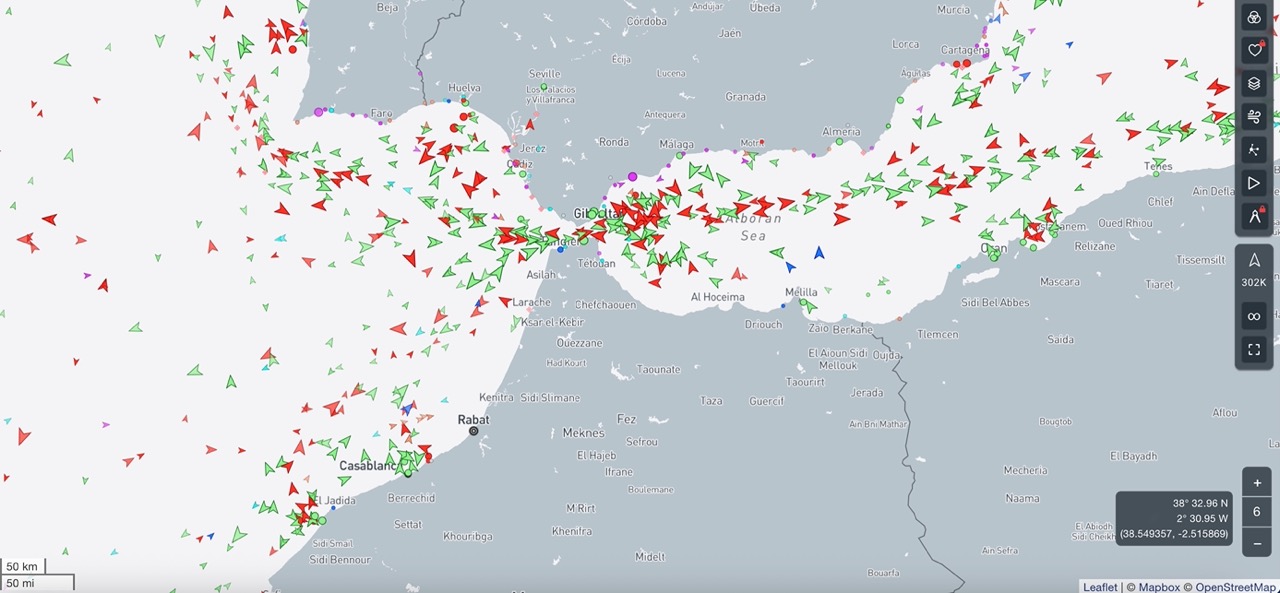
Task: Click the coordinates display box
Action: (x=1174, y=518)
